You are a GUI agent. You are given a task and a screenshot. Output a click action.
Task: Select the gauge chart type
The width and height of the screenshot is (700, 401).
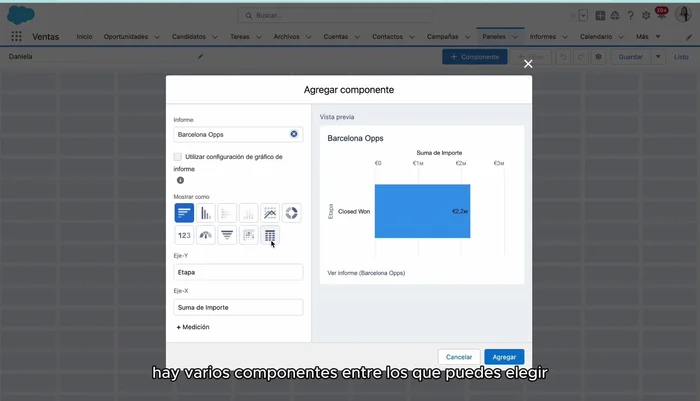point(205,235)
